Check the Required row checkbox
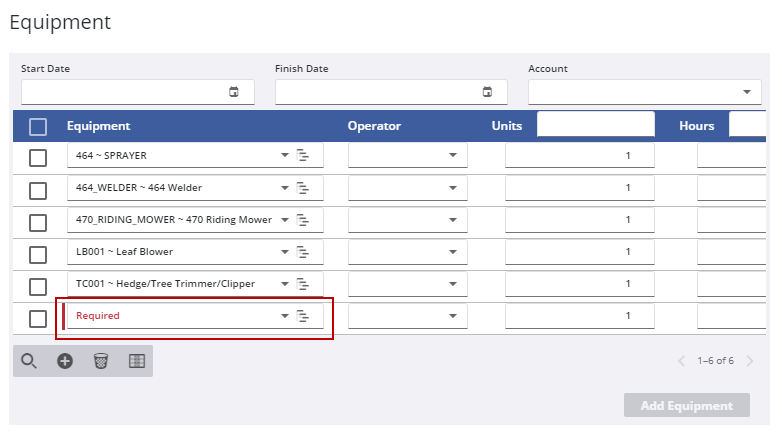The height and width of the screenshot is (436, 782). (38, 319)
